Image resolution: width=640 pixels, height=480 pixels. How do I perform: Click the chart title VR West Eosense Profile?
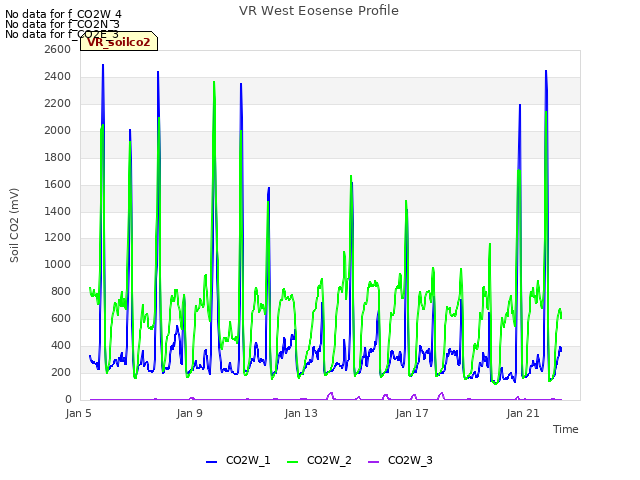coord(319,11)
